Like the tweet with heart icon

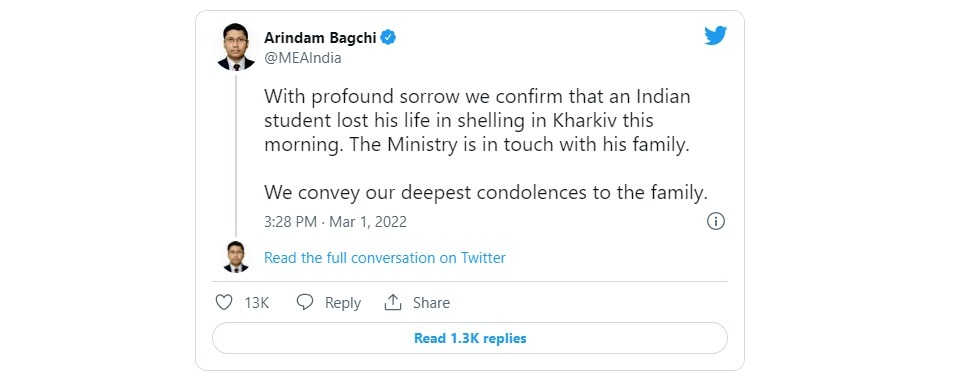click(x=224, y=302)
